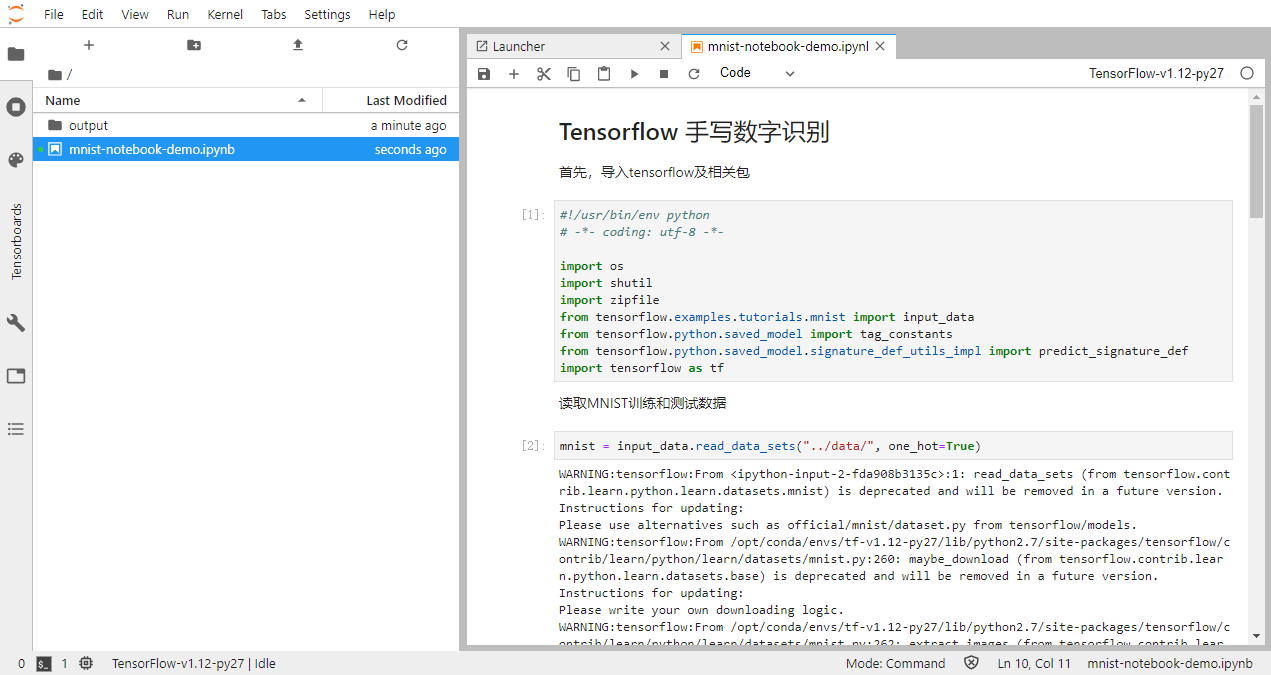1271x675 pixels.
Task: Save the notebook with the floppy disk icon
Action: (x=484, y=74)
